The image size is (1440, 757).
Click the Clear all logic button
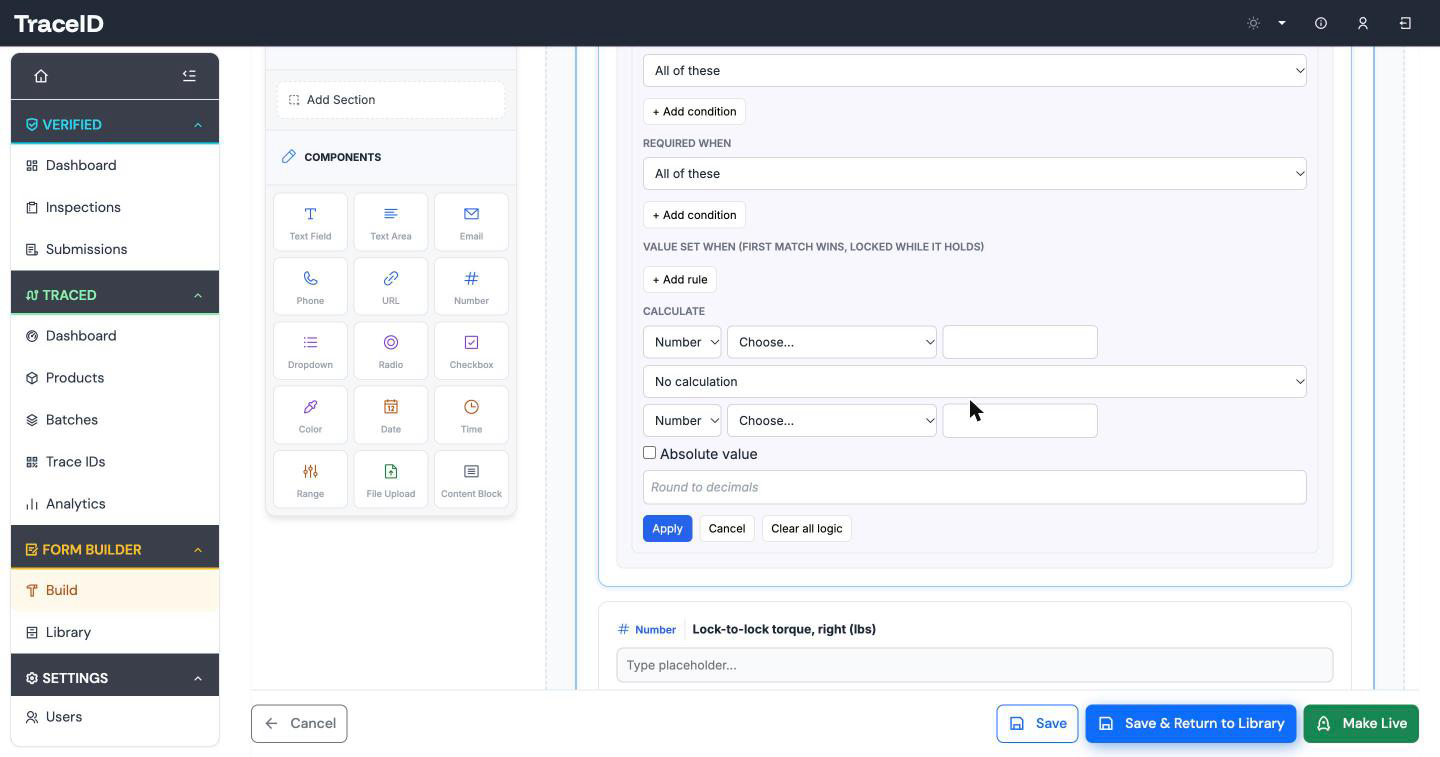[806, 528]
